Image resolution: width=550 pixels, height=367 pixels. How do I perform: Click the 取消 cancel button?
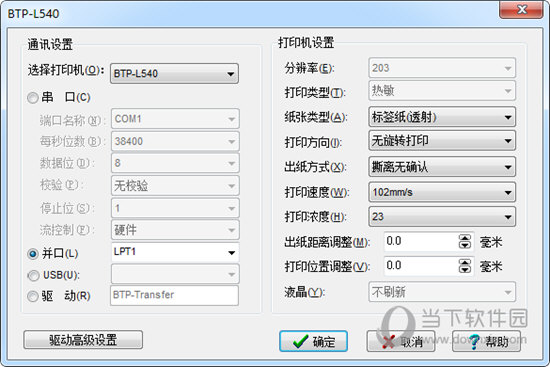click(401, 341)
